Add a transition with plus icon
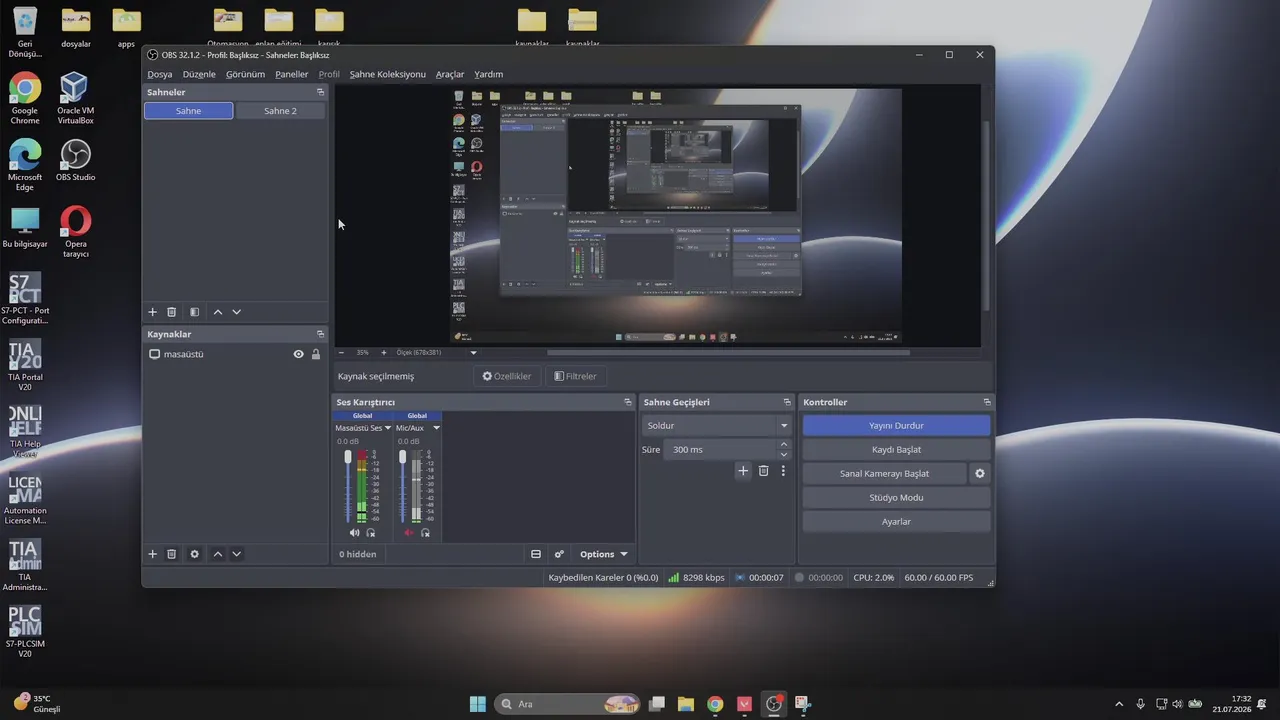Image resolution: width=1280 pixels, height=720 pixels. coord(743,471)
